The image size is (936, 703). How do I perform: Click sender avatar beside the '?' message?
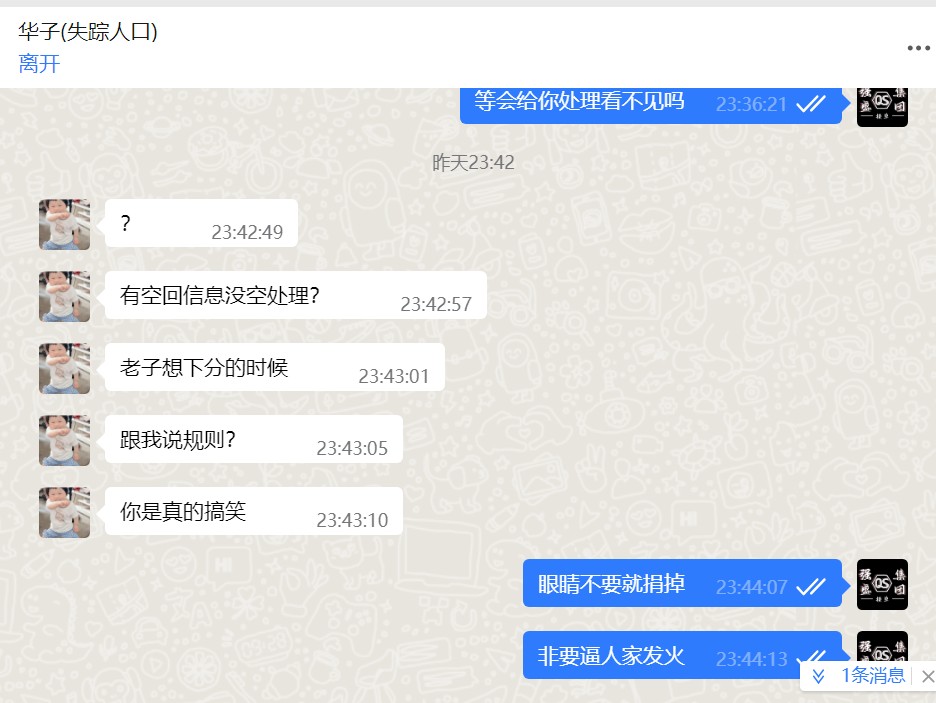(x=64, y=224)
